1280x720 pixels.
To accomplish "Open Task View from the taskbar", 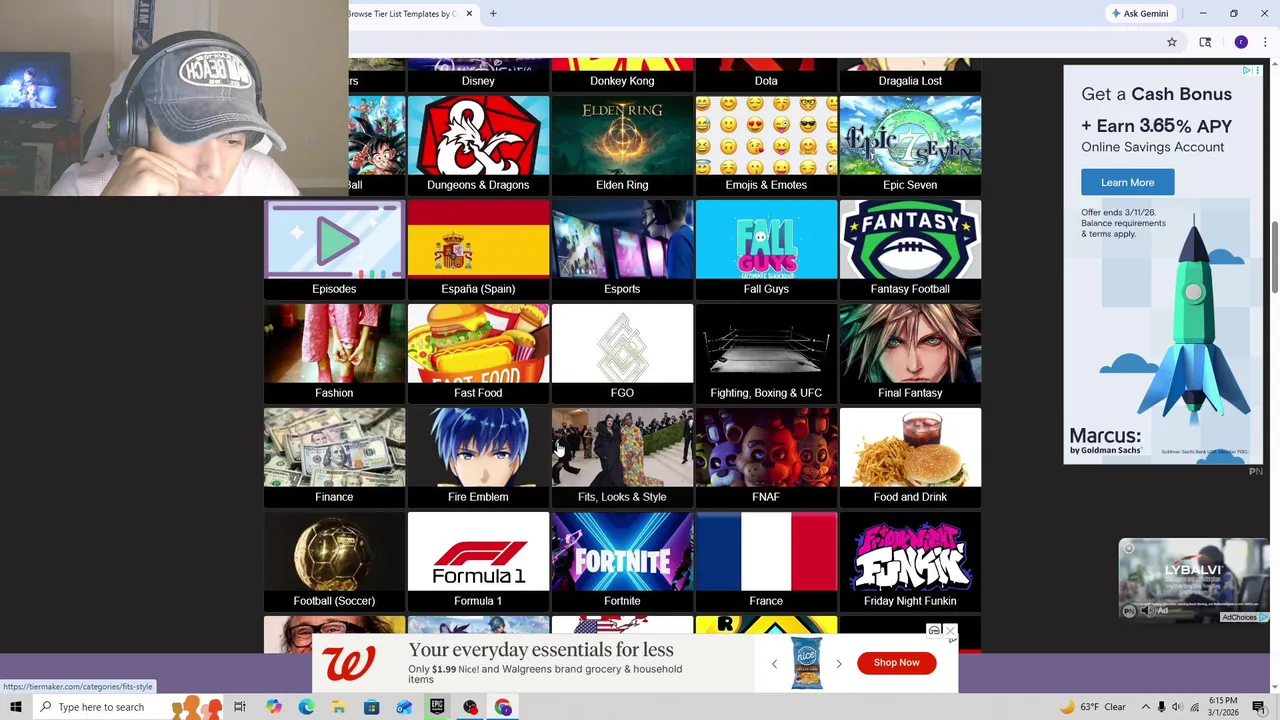I will 240,707.
